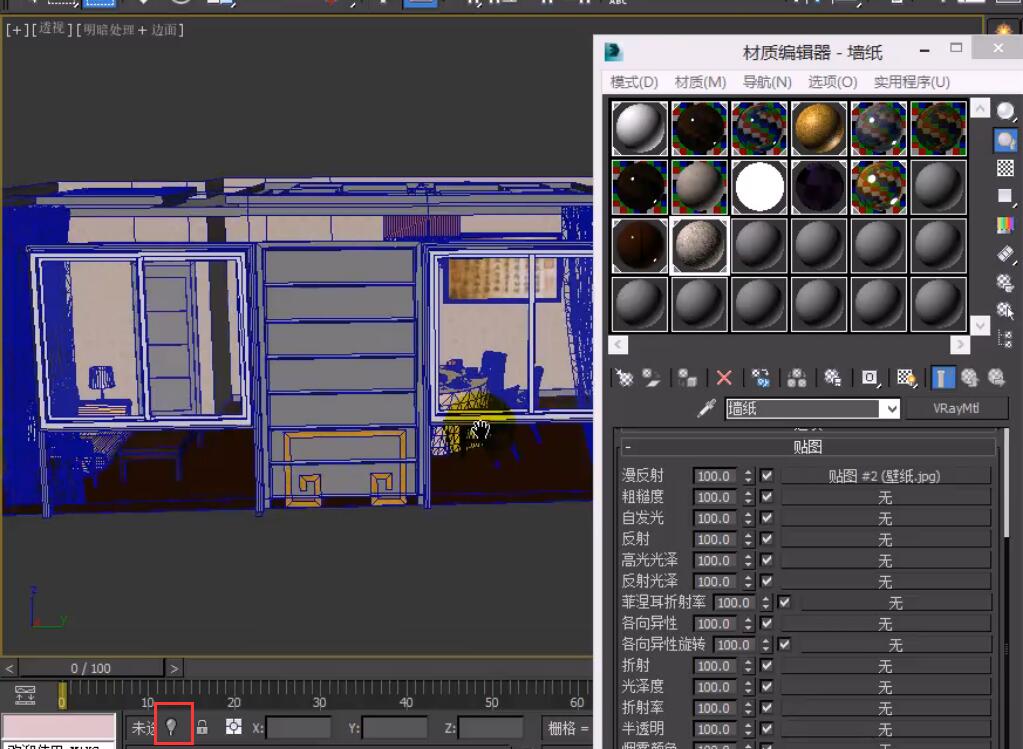Click the red X reset material icon
The width and height of the screenshot is (1023, 749).
click(724, 378)
